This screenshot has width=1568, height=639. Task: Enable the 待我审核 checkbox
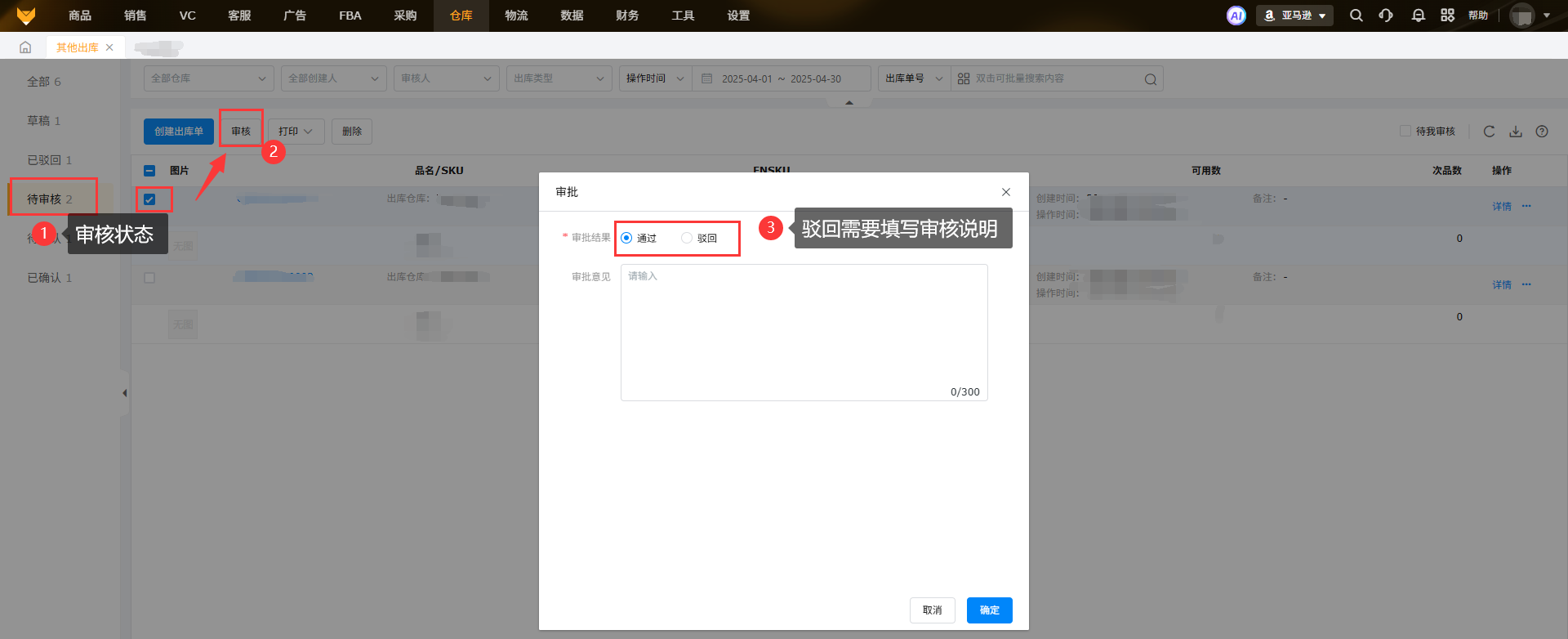click(x=1405, y=132)
